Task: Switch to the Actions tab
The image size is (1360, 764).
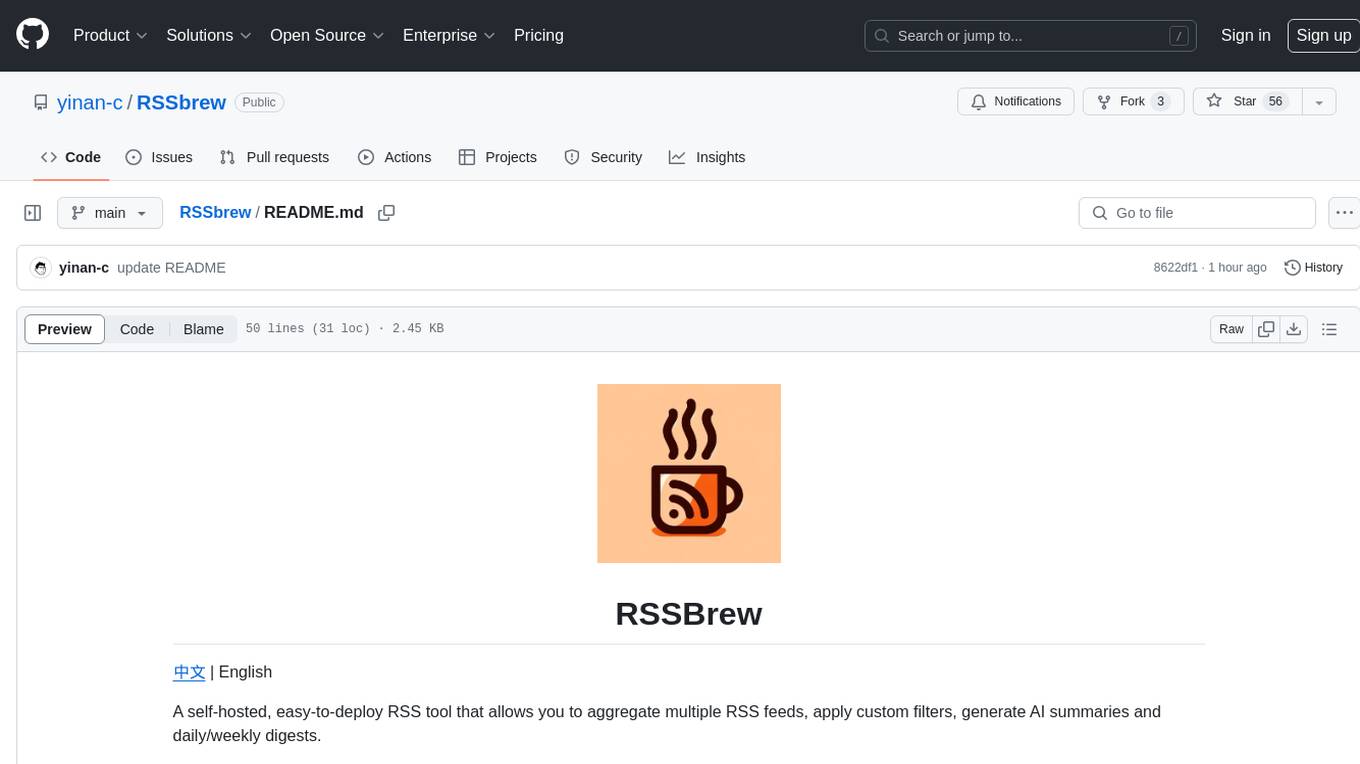Action: coord(394,157)
